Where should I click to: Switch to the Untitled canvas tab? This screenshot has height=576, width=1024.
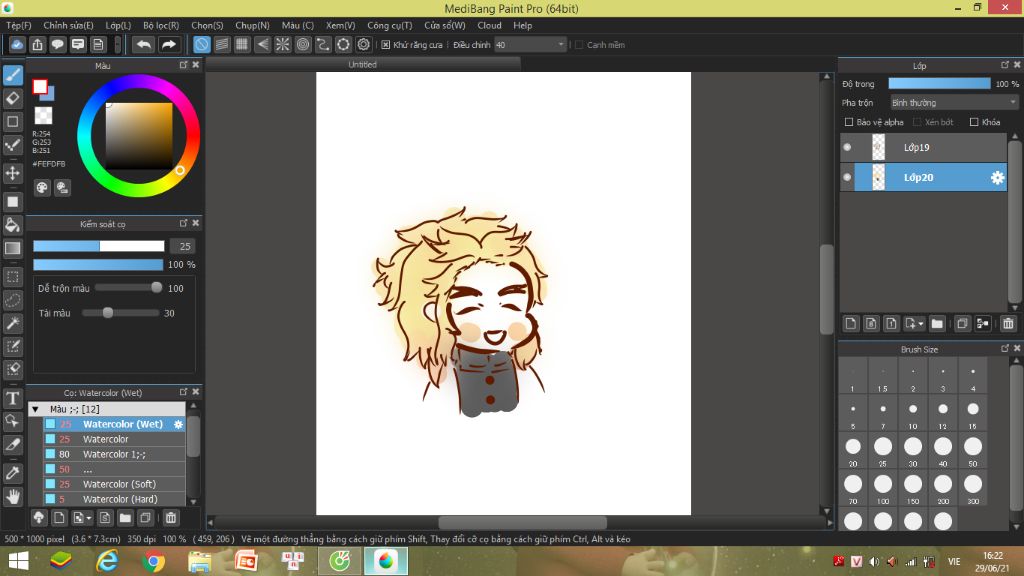pos(362,64)
